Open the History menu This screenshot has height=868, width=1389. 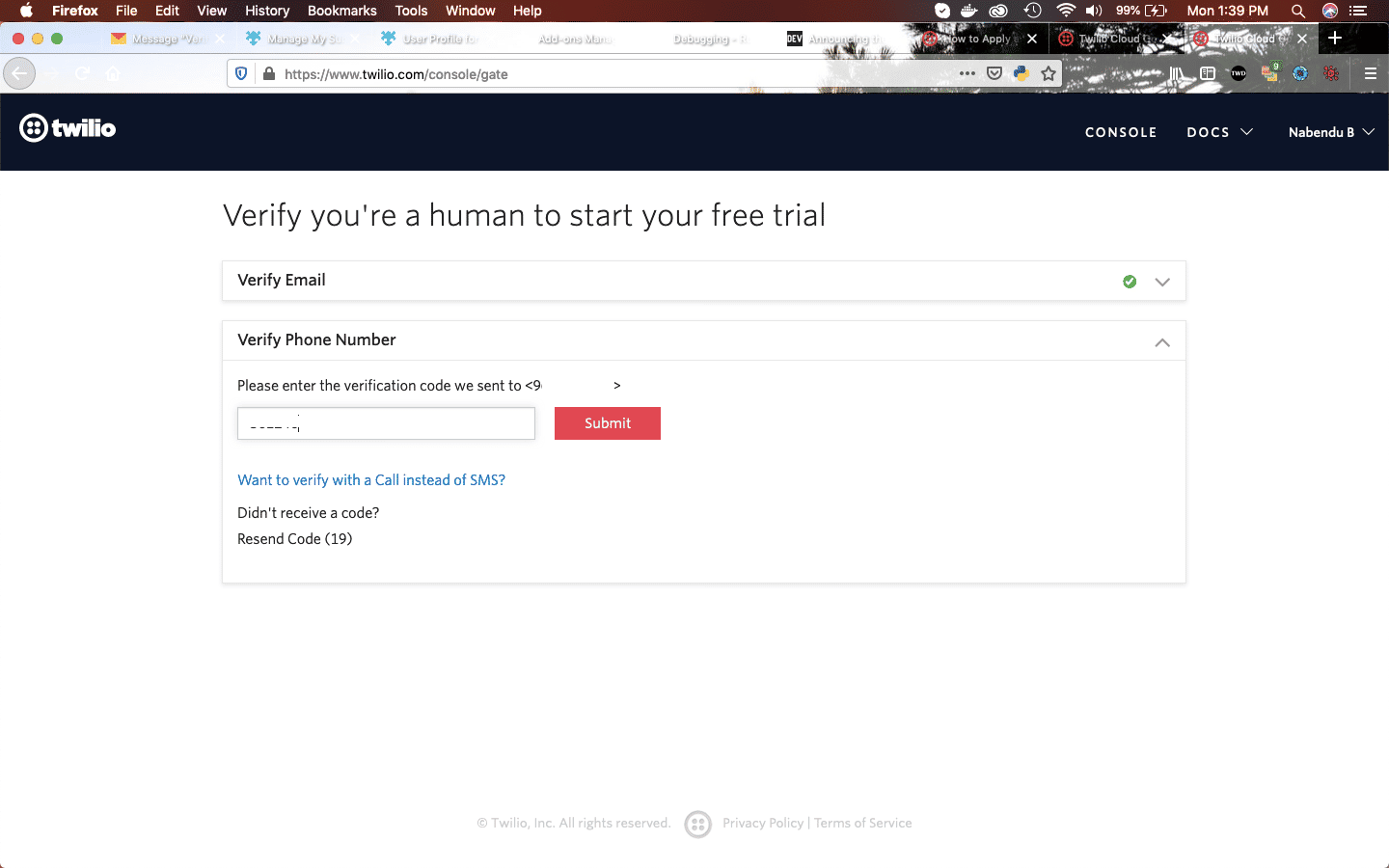[x=267, y=11]
